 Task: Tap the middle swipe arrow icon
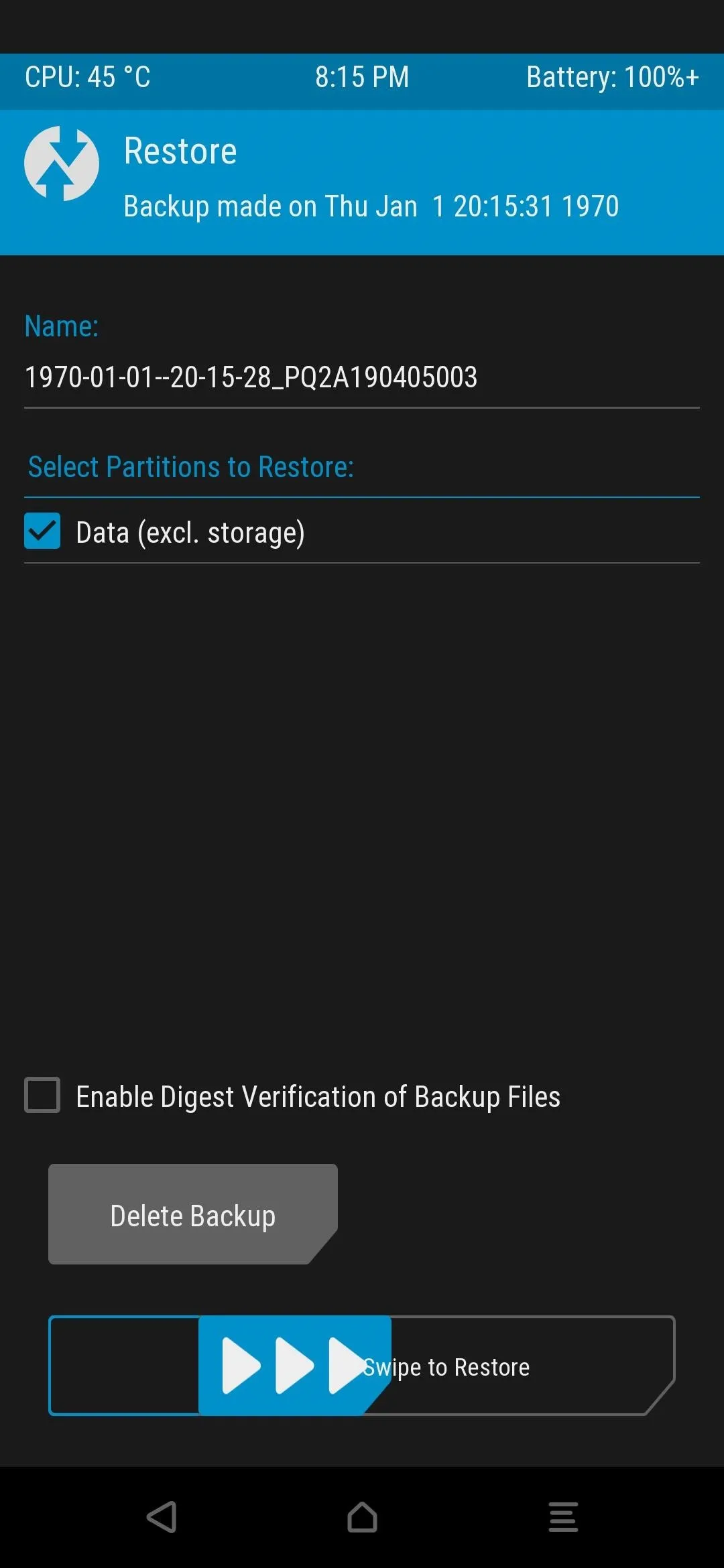tap(294, 1366)
